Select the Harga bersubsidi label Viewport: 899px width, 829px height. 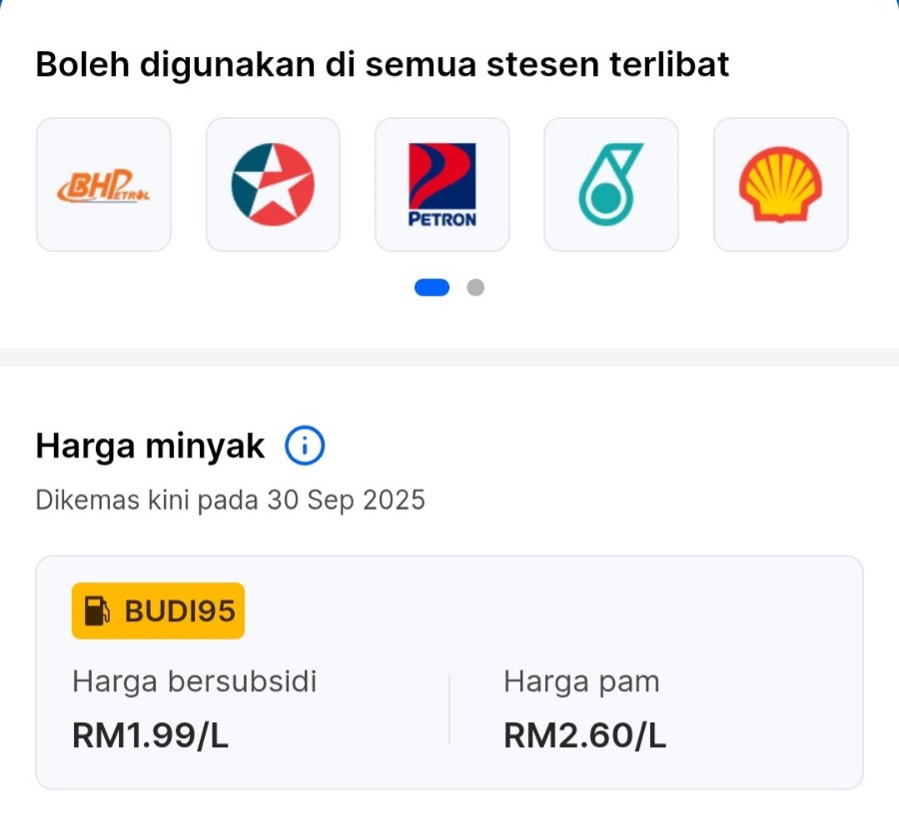[x=194, y=682]
